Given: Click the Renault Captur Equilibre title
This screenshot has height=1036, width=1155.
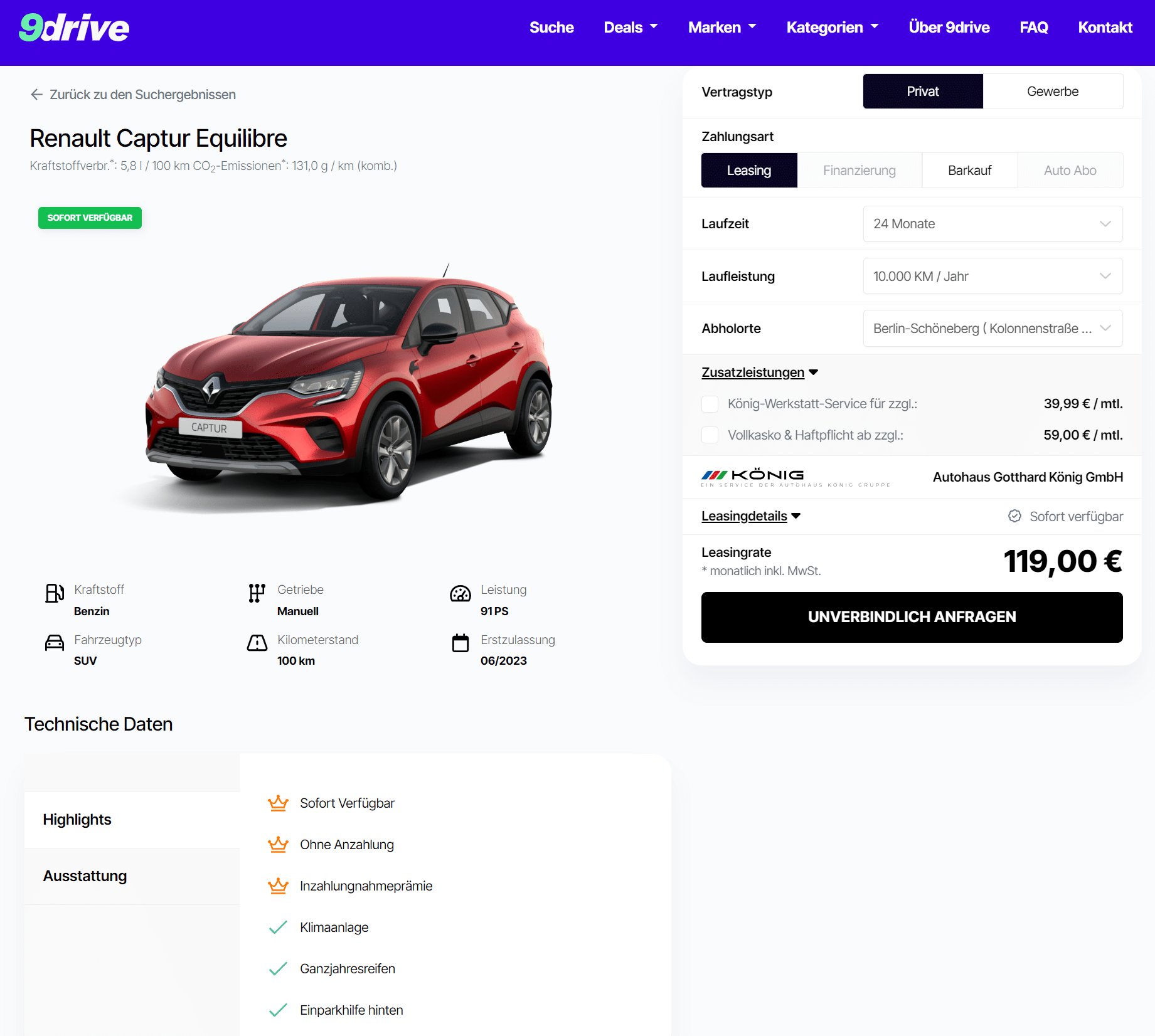Looking at the screenshot, I should click(x=159, y=139).
